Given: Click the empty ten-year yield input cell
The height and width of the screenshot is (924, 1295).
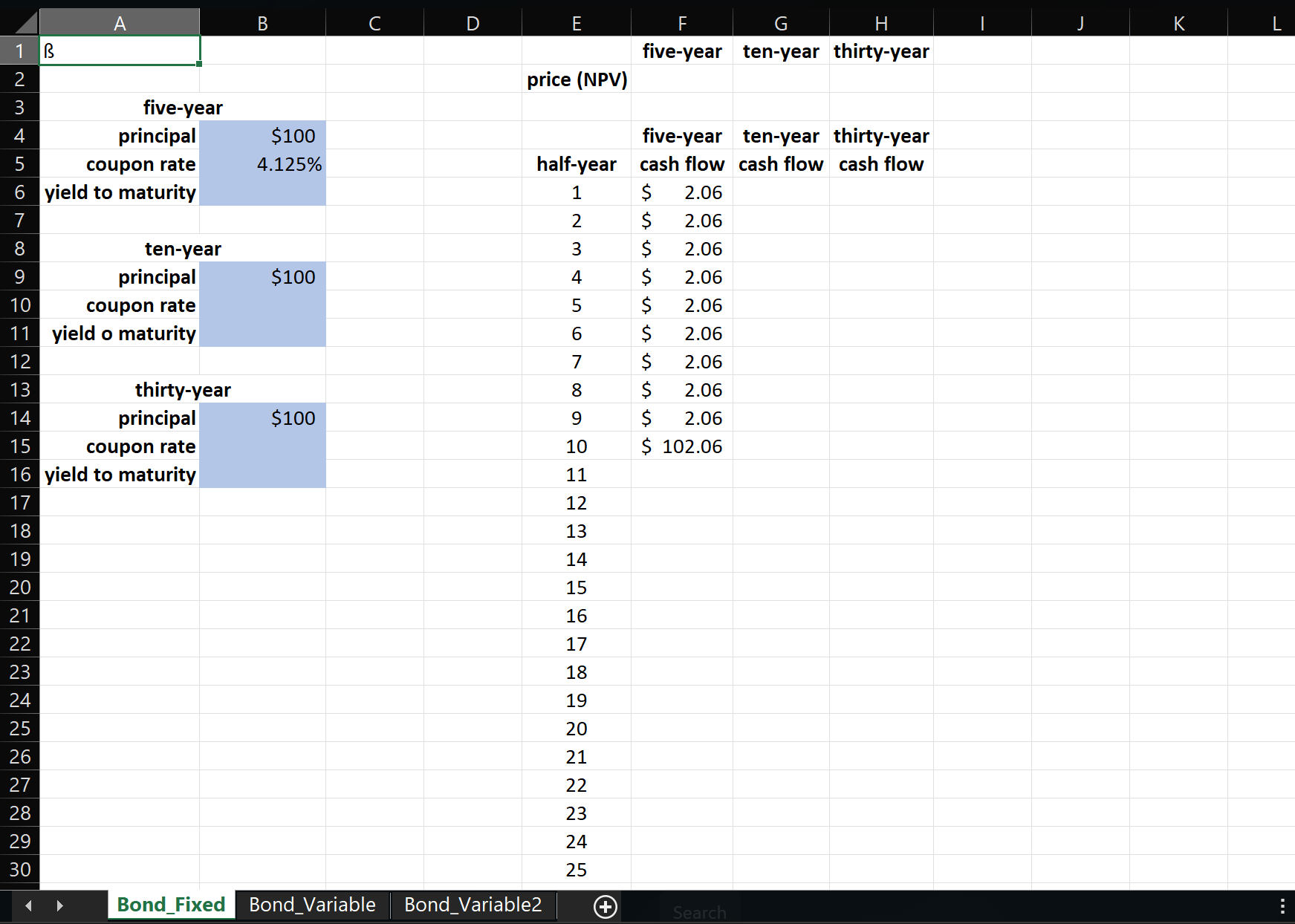Looking at the screenshot, I should 262,334.
